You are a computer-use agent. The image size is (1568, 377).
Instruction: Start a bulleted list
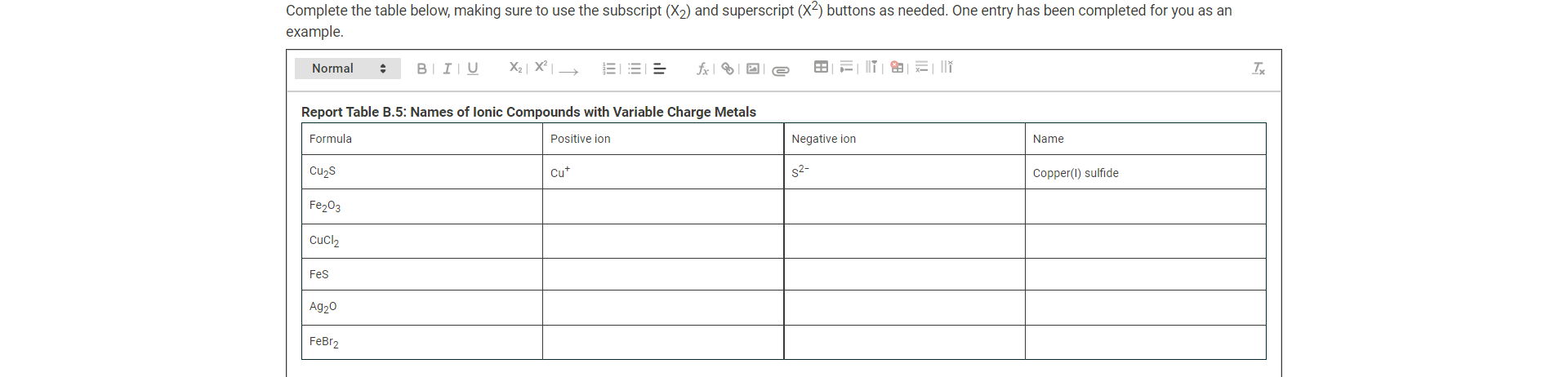tap(635, 69)
